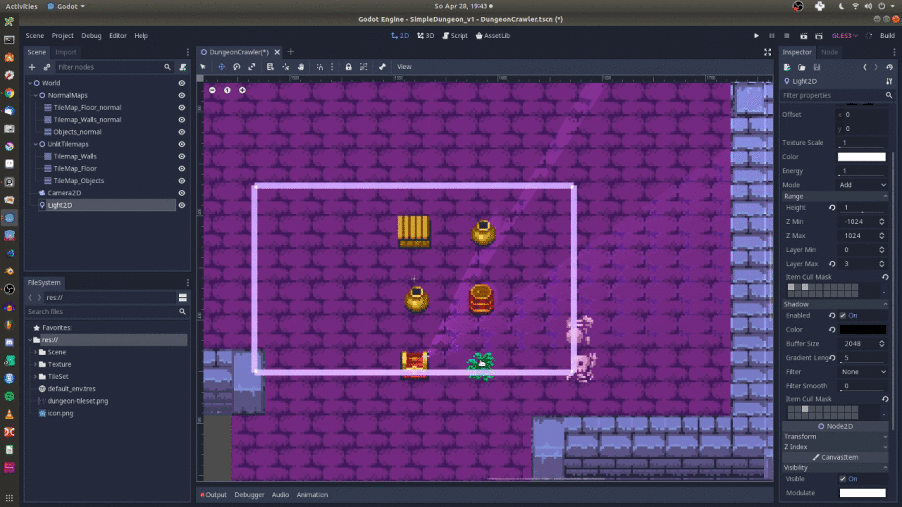Toggle smart snapping in canvas toolbar
This screenshot has height=507, width=902.
tap(320, 67)
